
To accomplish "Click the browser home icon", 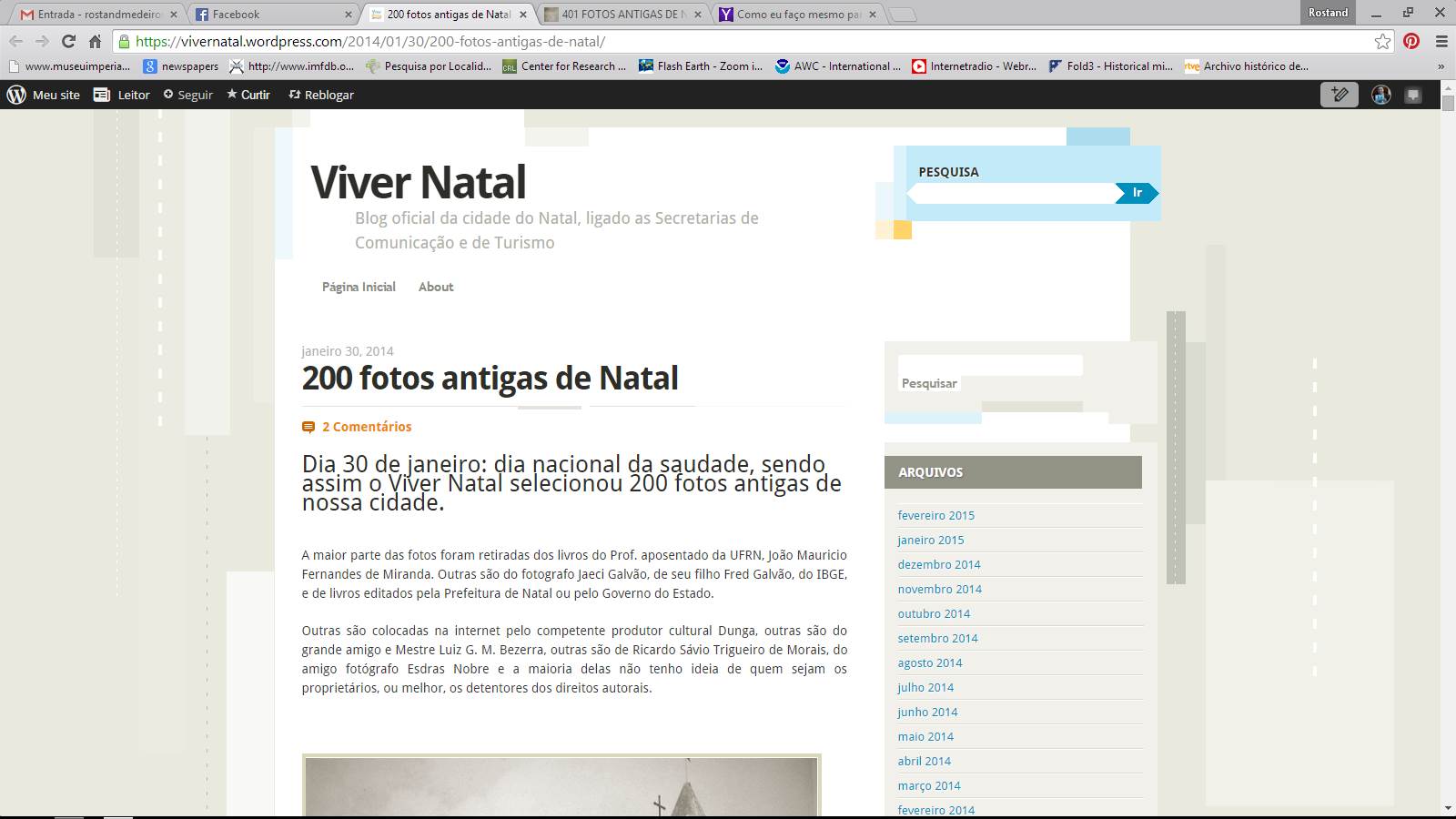I will tap(95, 41).
